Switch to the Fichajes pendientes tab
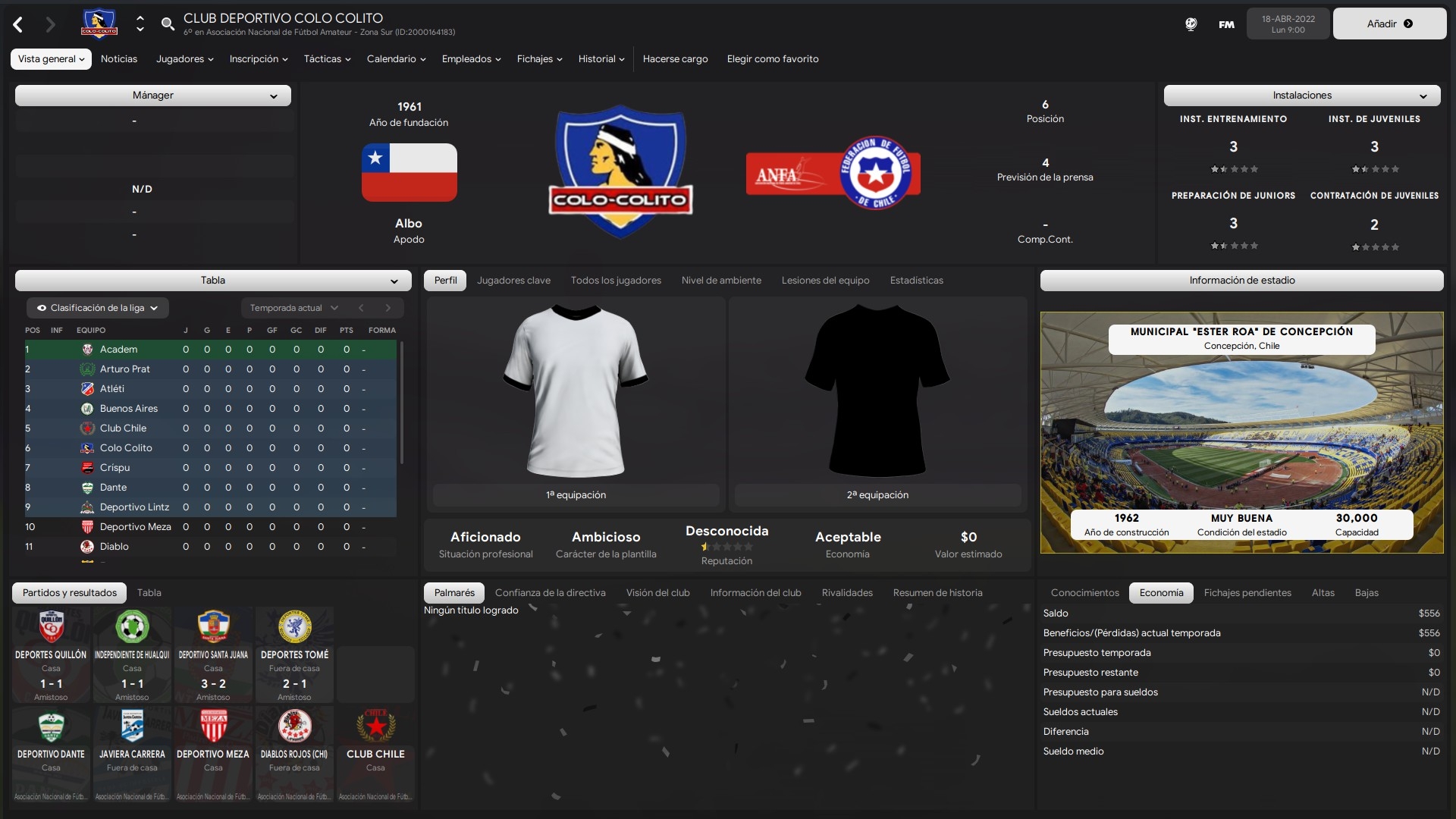The height and width of the screenshot is (819, 1456). [1247, 593]
